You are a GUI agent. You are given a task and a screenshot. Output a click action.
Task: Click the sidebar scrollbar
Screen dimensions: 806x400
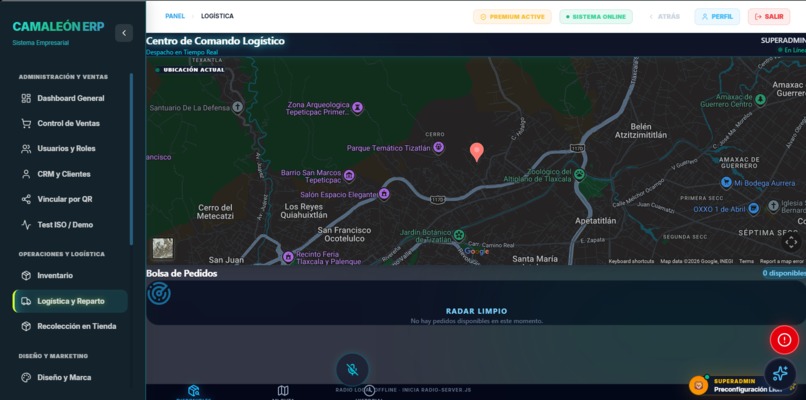point(131,159)
